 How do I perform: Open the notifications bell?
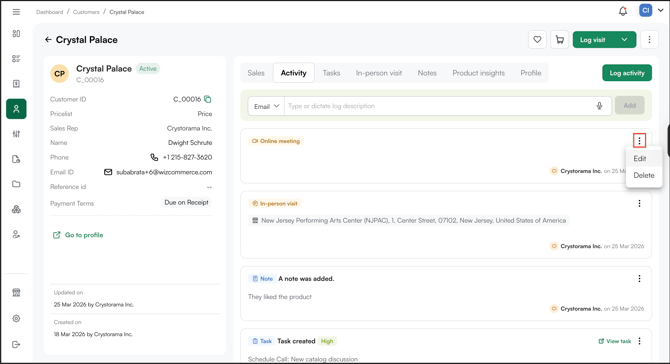point(623,11)
